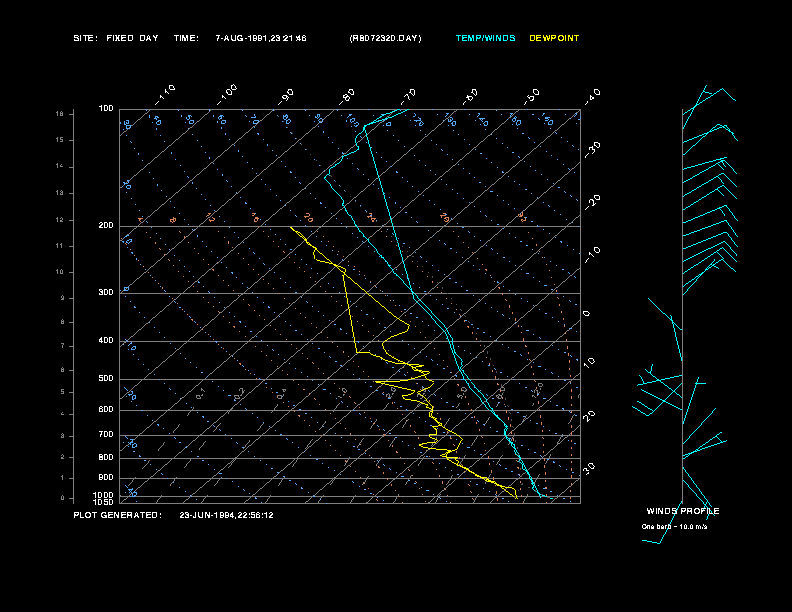Viewport: 792px width, 612px height.
Task: Click the 500 pressure level label
Action: [106, 379]
